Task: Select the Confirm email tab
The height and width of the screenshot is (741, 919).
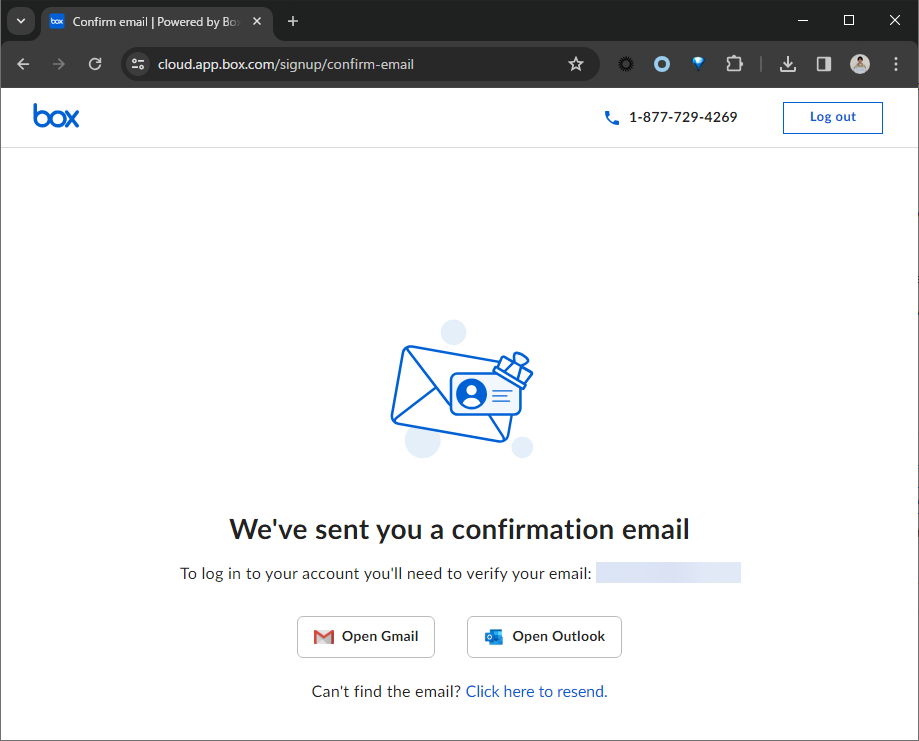Action: tap(150, 21)
